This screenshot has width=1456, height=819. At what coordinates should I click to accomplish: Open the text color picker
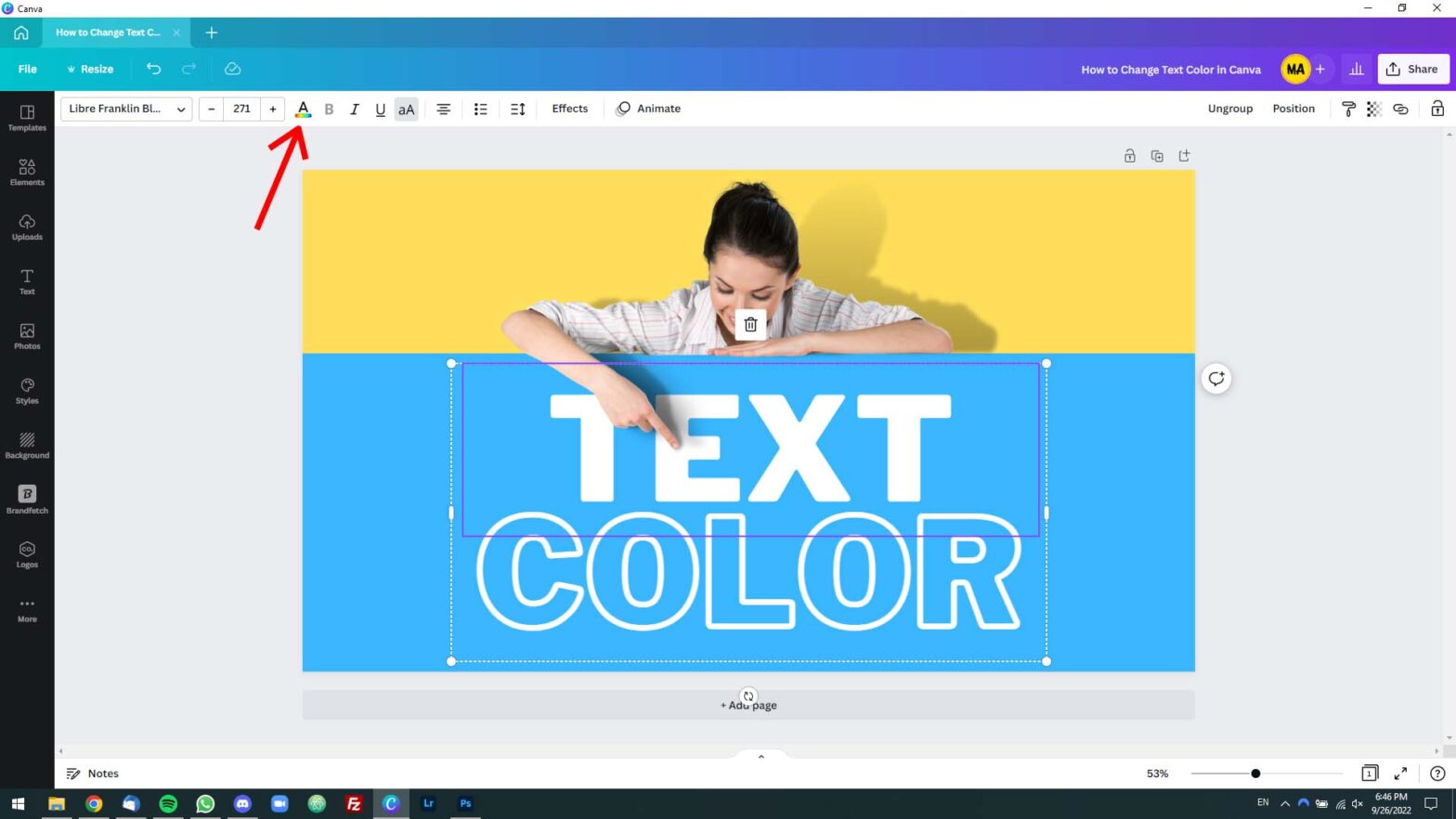coord(303,109)
